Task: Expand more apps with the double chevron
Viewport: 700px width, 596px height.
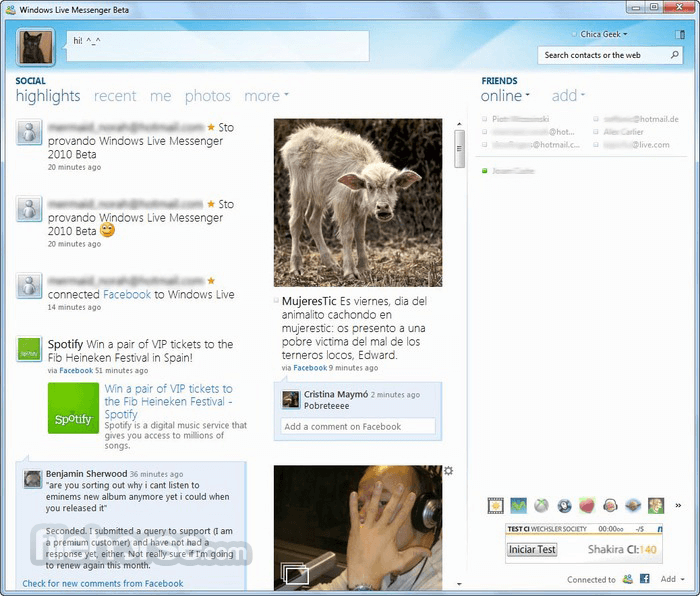Action: coord(678,505)
